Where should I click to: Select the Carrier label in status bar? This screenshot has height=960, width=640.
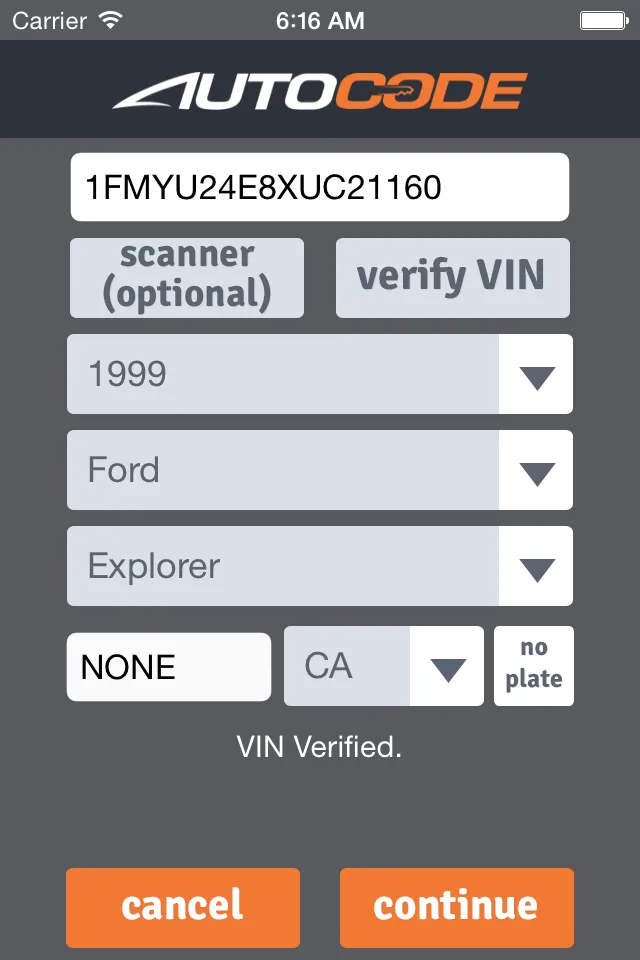[x=48, y=19]
